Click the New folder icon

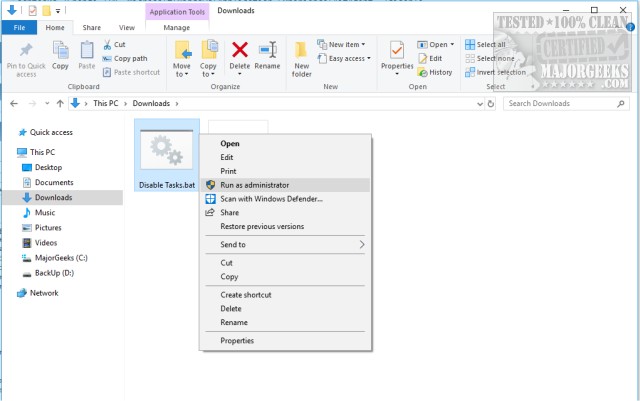(x=301, y=51)
